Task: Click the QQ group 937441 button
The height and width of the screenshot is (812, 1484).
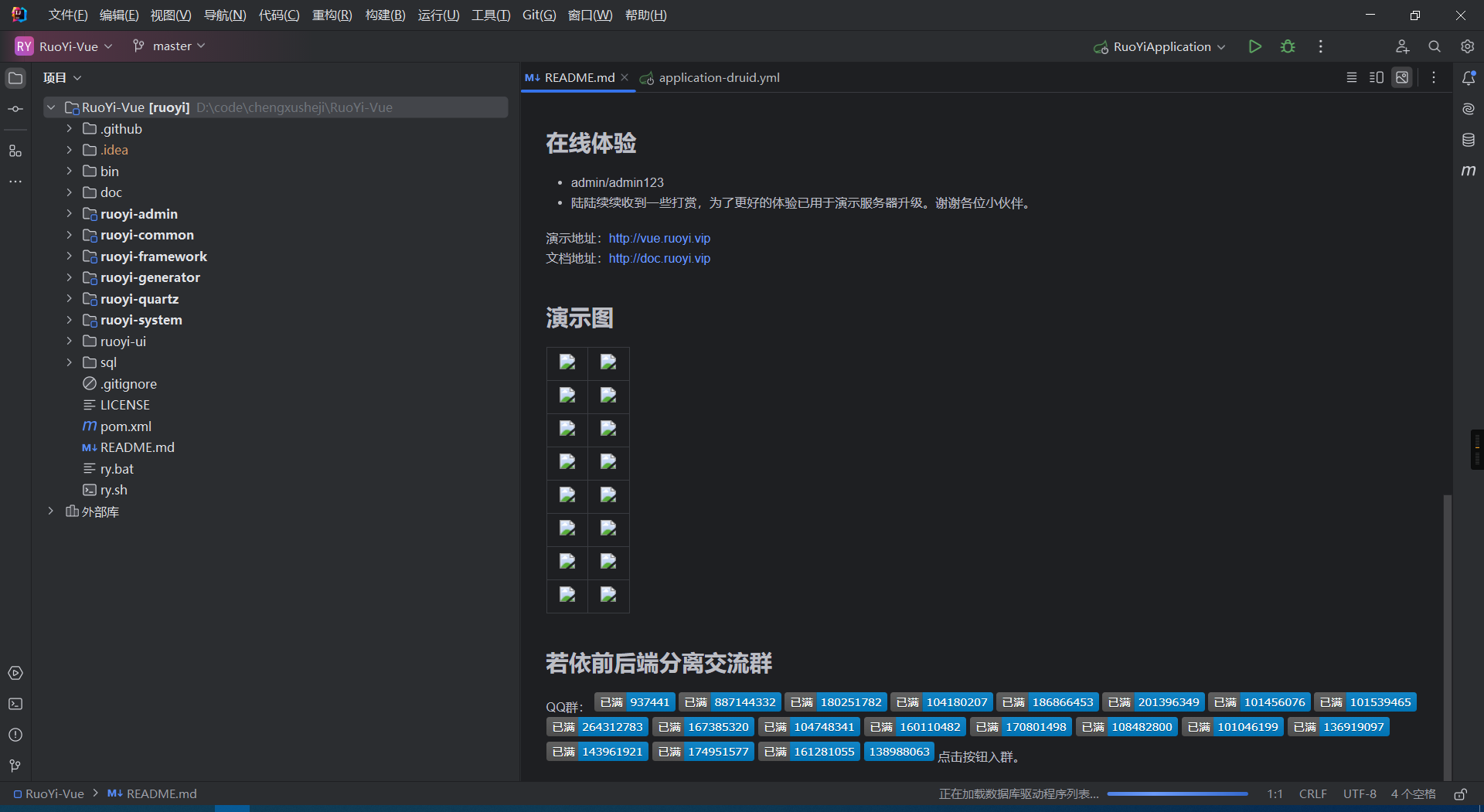Action: (635, 702)
